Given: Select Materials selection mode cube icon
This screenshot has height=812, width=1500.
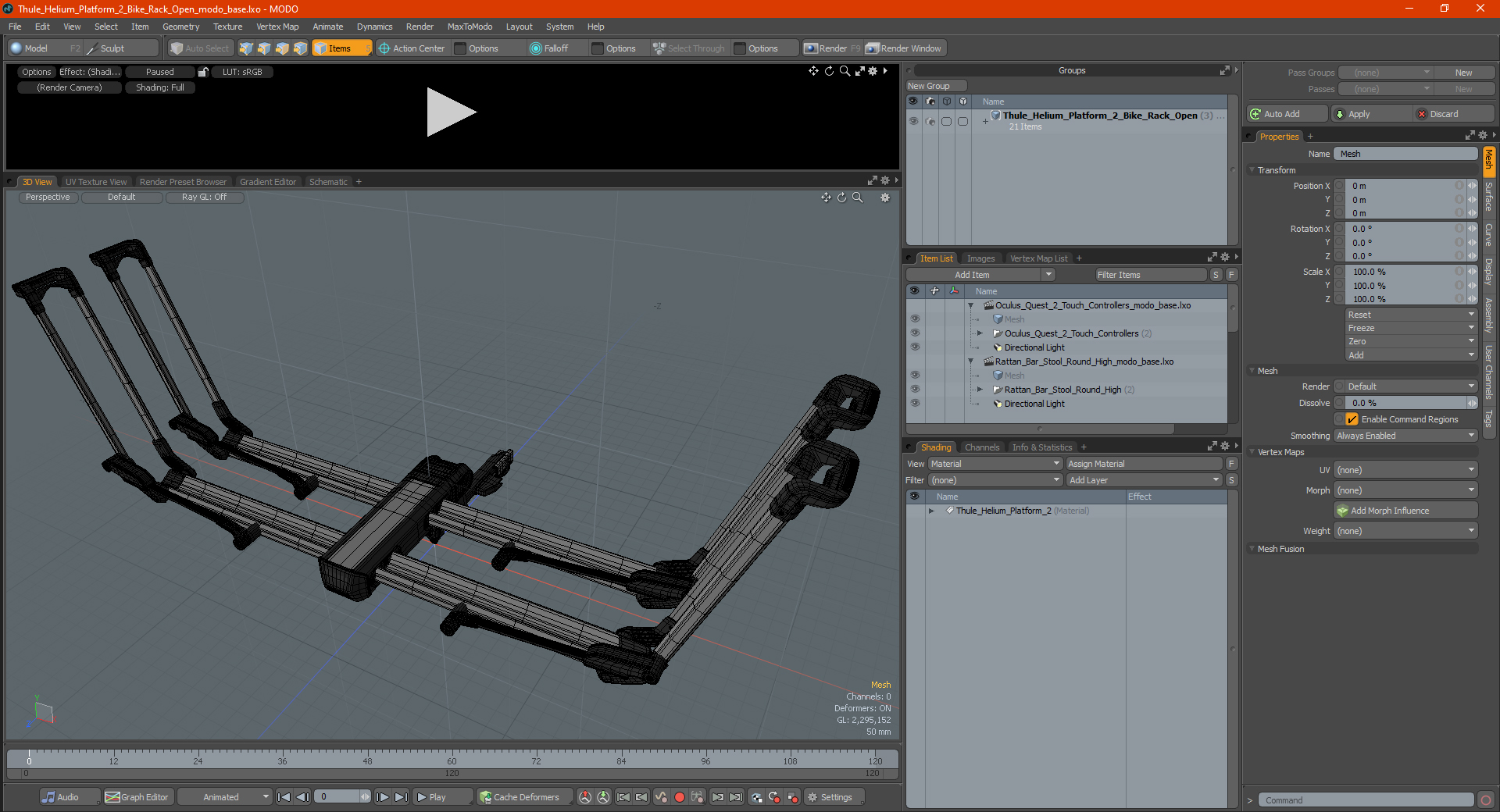Looking at the screenshot, I should 300,48.
